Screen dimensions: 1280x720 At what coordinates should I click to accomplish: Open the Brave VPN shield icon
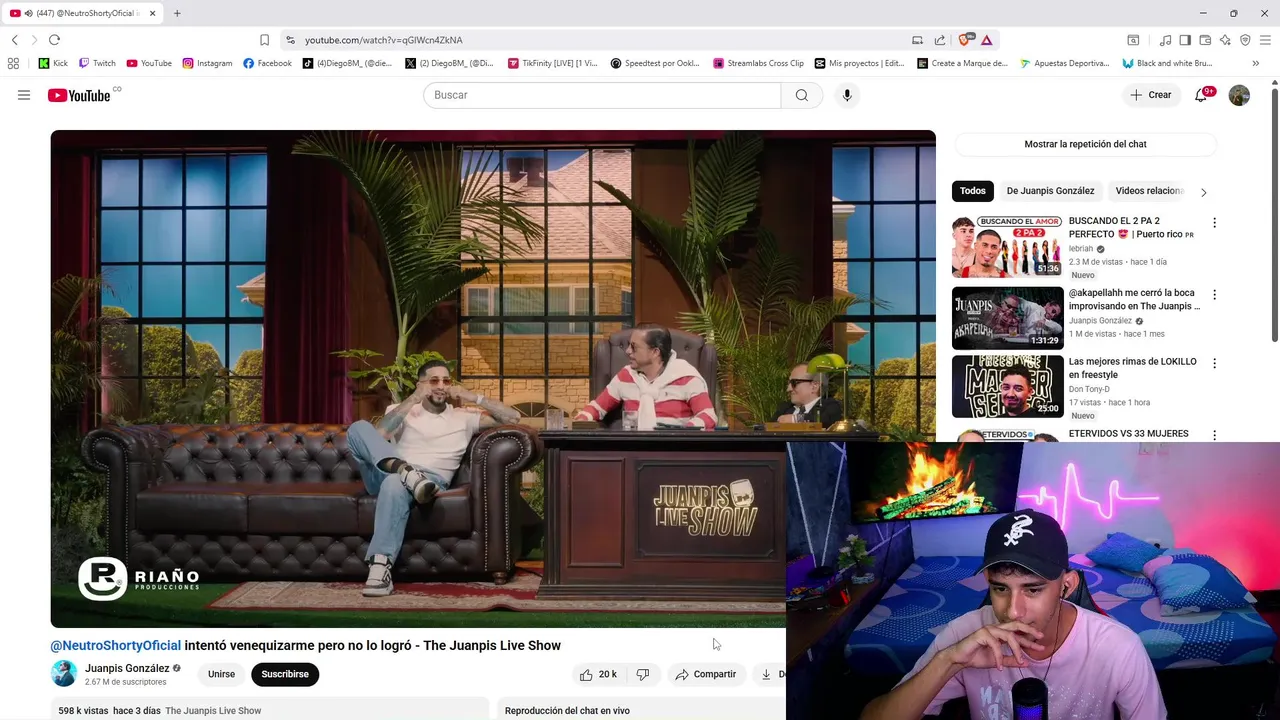coord(1245,40)
